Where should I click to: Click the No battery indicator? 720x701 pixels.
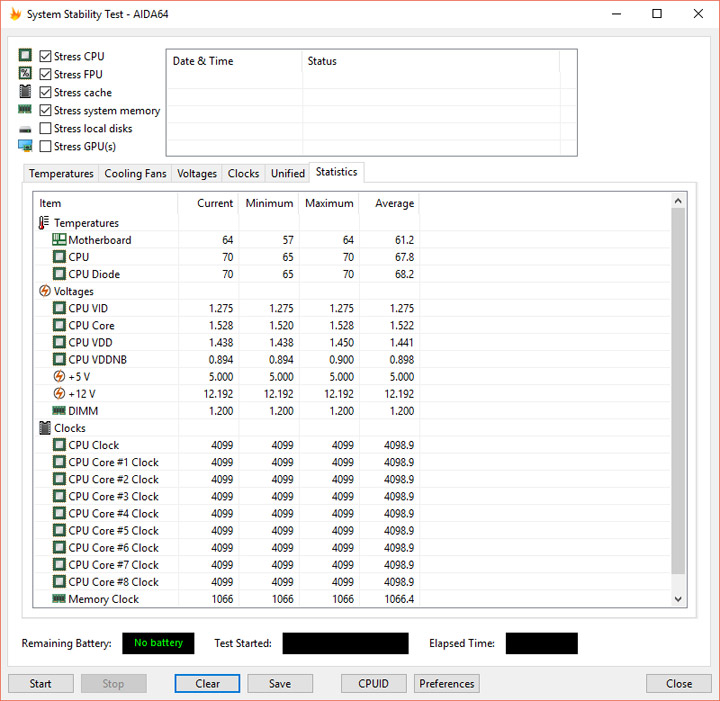[x=158, y=643]
